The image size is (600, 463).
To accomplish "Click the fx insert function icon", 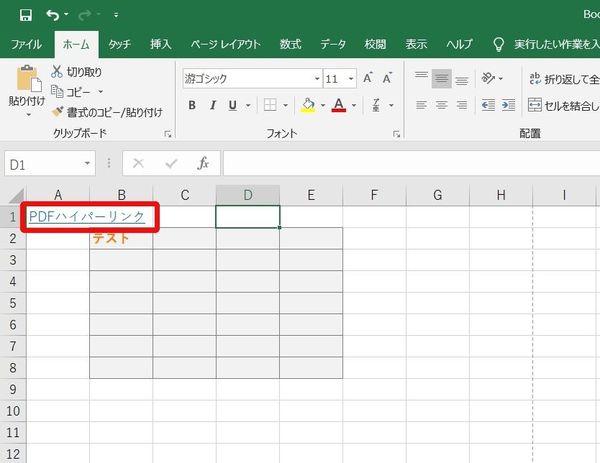I will coord(203,164).
